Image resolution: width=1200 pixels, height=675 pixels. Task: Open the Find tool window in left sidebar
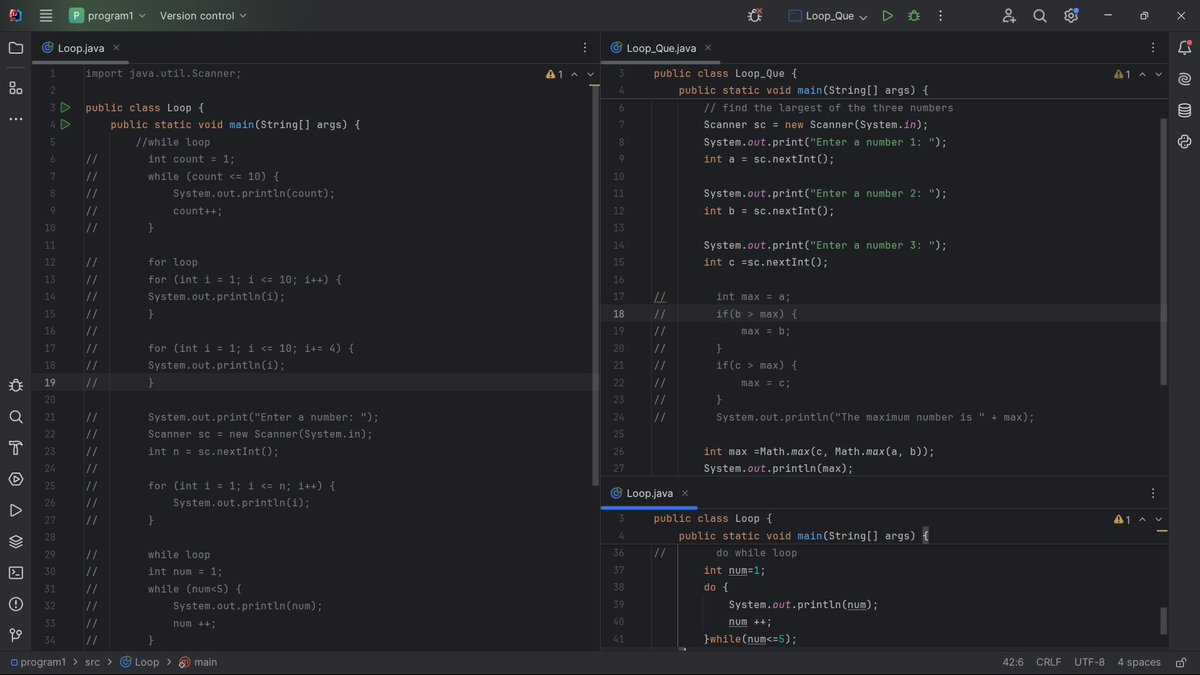click(x=15, y=417)
